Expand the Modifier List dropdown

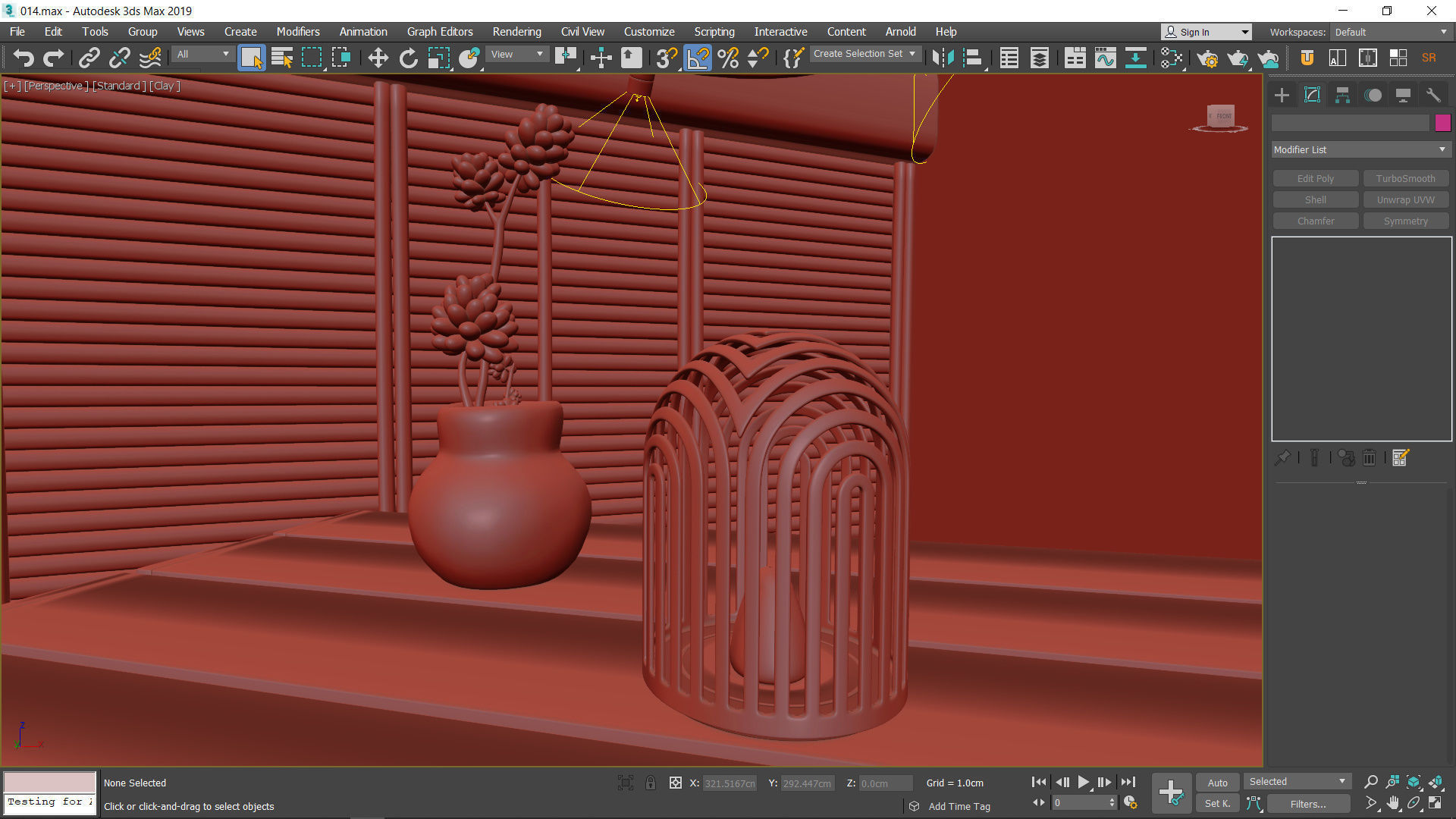[1360, 149]
